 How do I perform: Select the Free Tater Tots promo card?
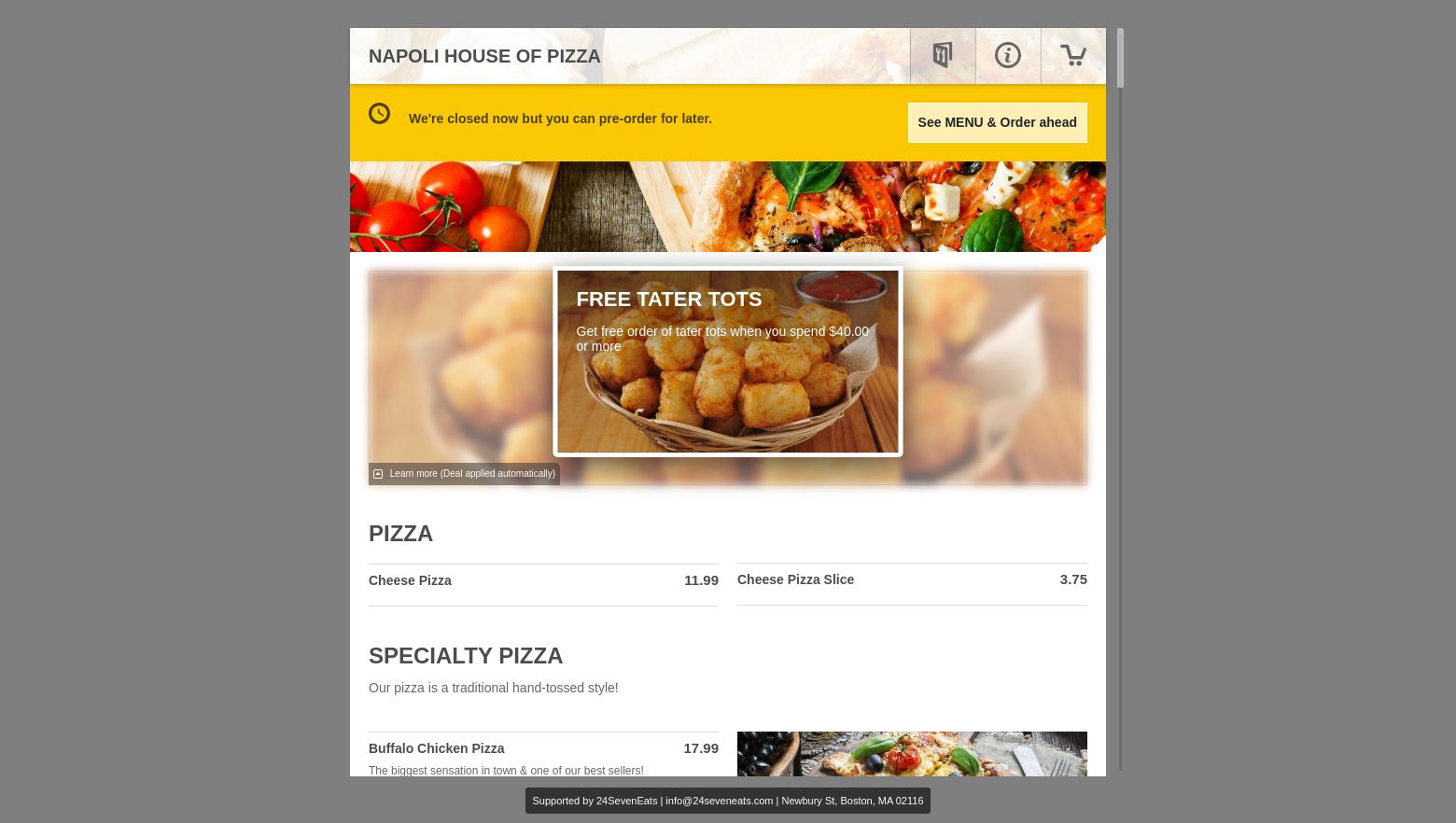coord(728,361)
